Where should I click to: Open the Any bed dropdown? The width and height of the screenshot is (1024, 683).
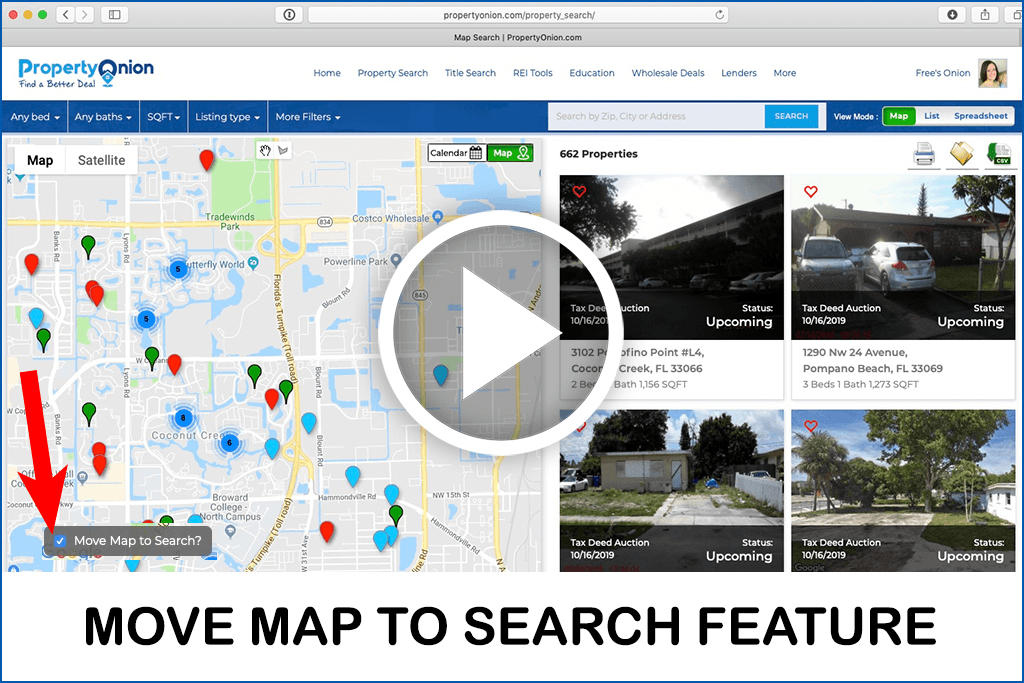click(x=34, y=116)
